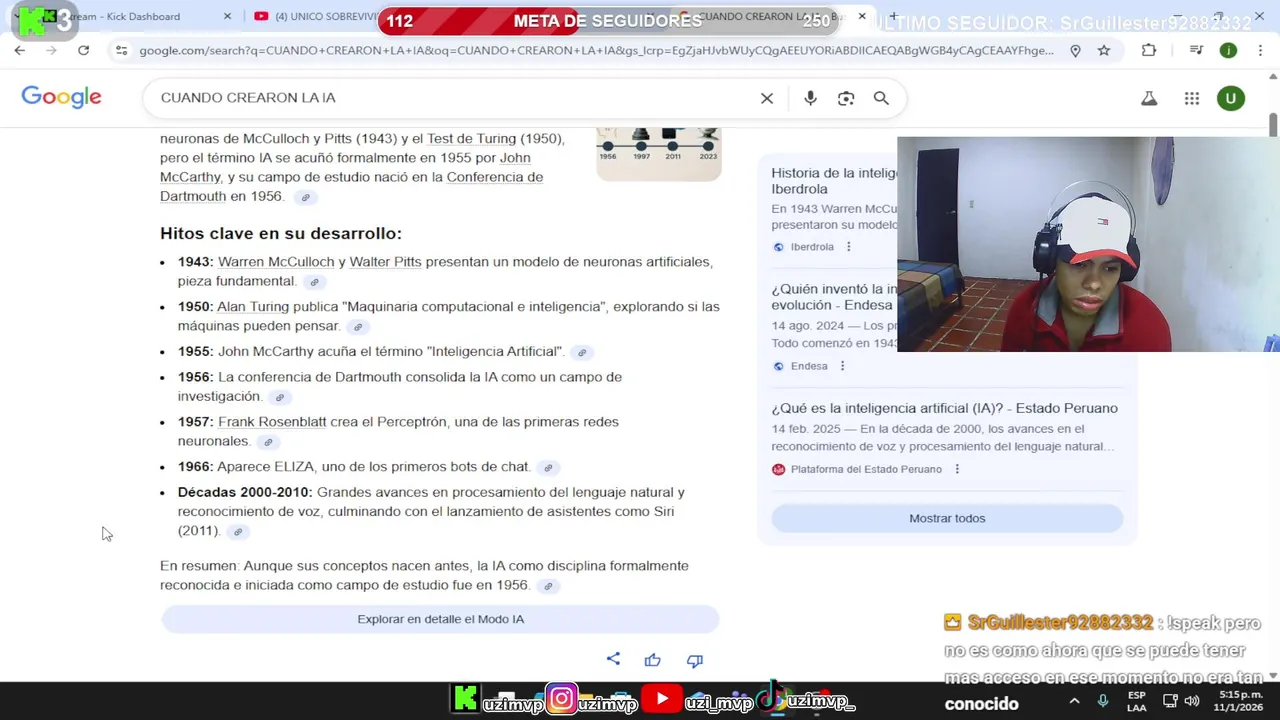Open source link icon after ELIZA bullet

[548, 467]
